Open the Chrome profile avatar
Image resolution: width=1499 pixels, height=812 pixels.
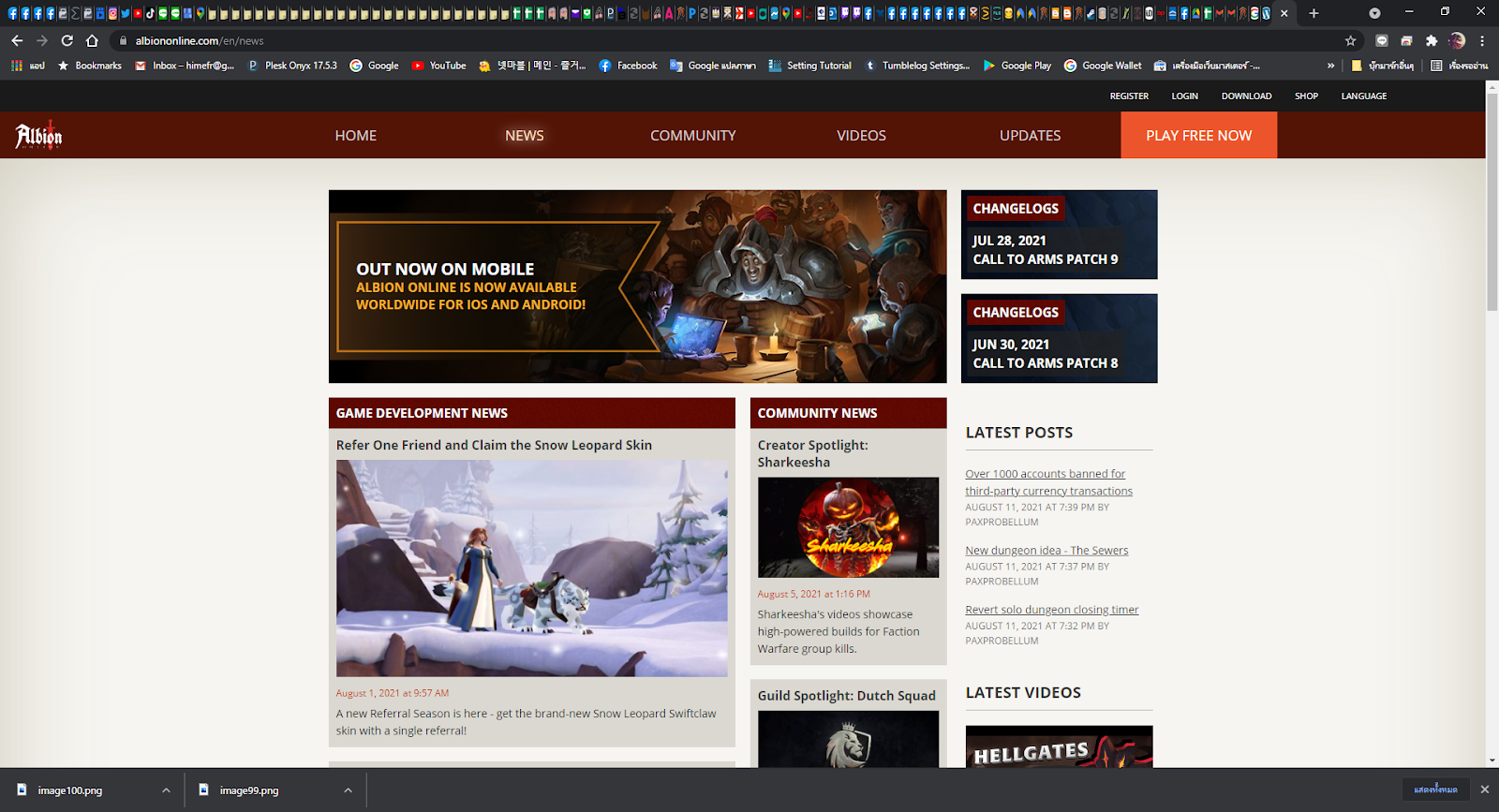coord(1456,40)
